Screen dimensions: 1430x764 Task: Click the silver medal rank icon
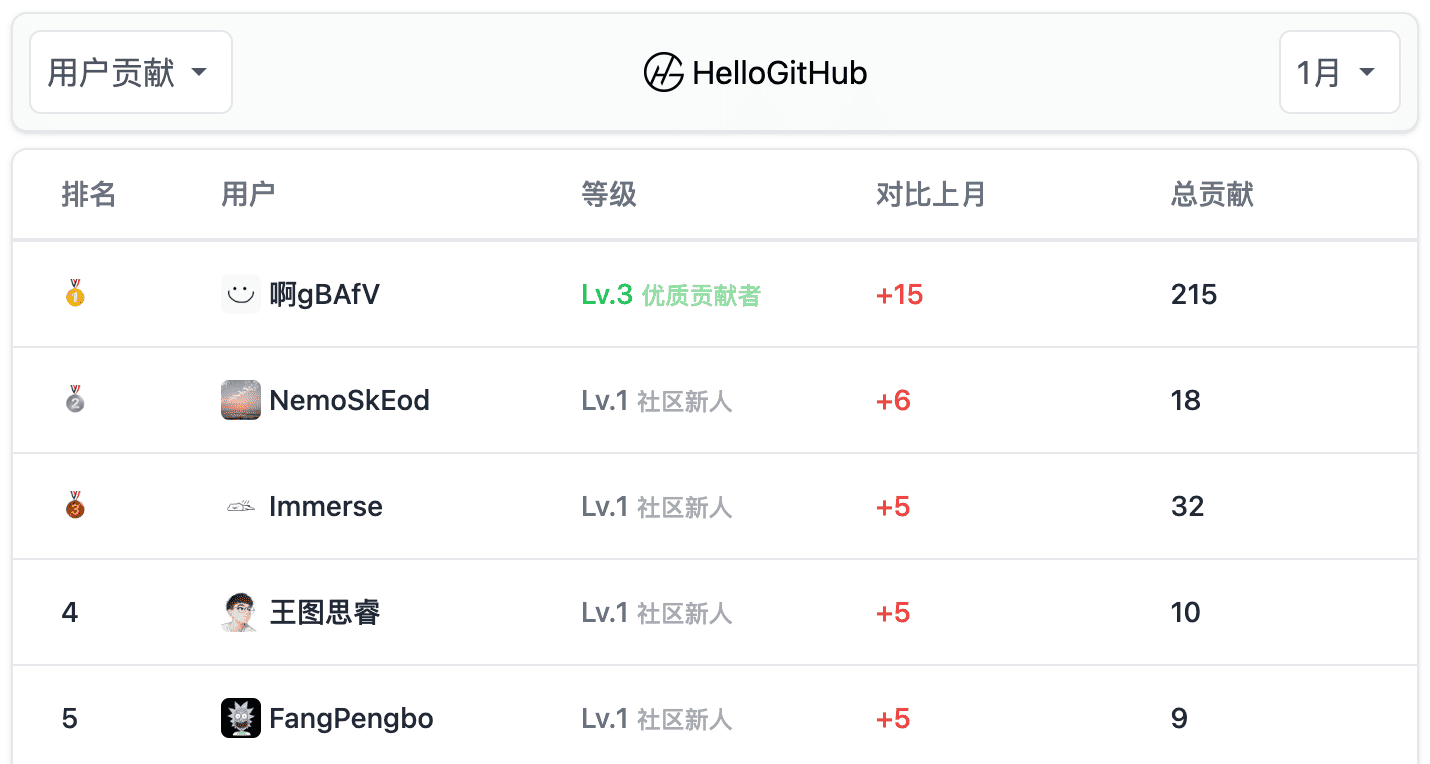point(75,399)
